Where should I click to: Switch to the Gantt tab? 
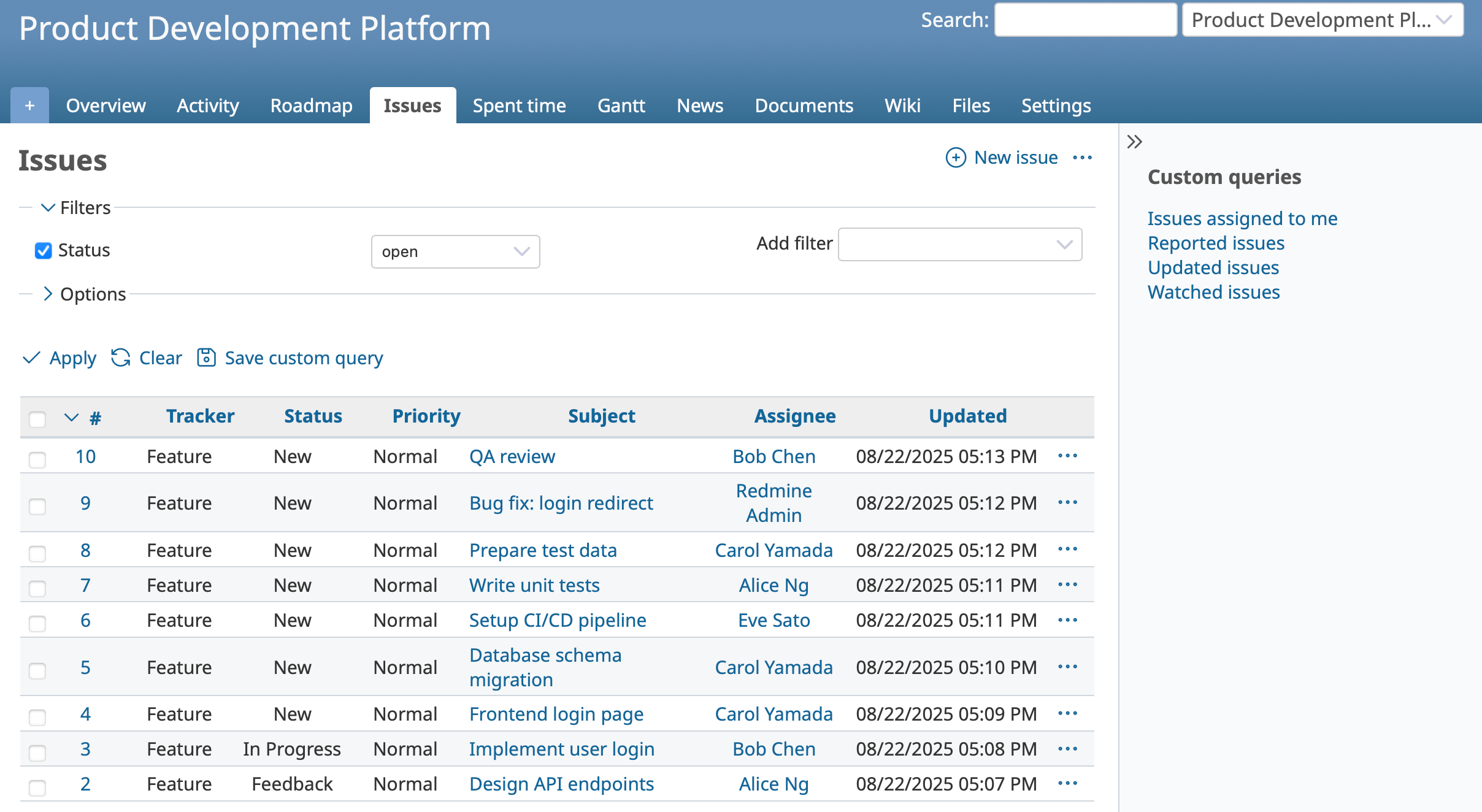pyautogui.click(x=621, y=105)
